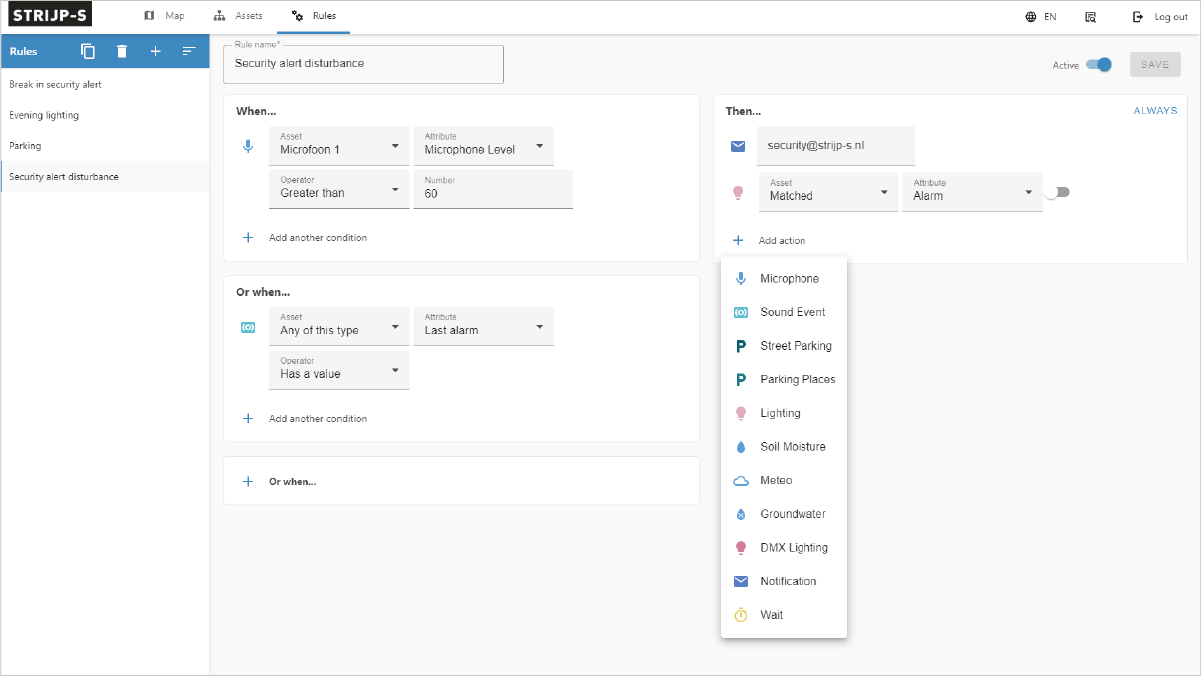Viewport: 1201px width, 676px height.
Task: Click the STRIJP-S logo
Action: [x=52, y=16]
